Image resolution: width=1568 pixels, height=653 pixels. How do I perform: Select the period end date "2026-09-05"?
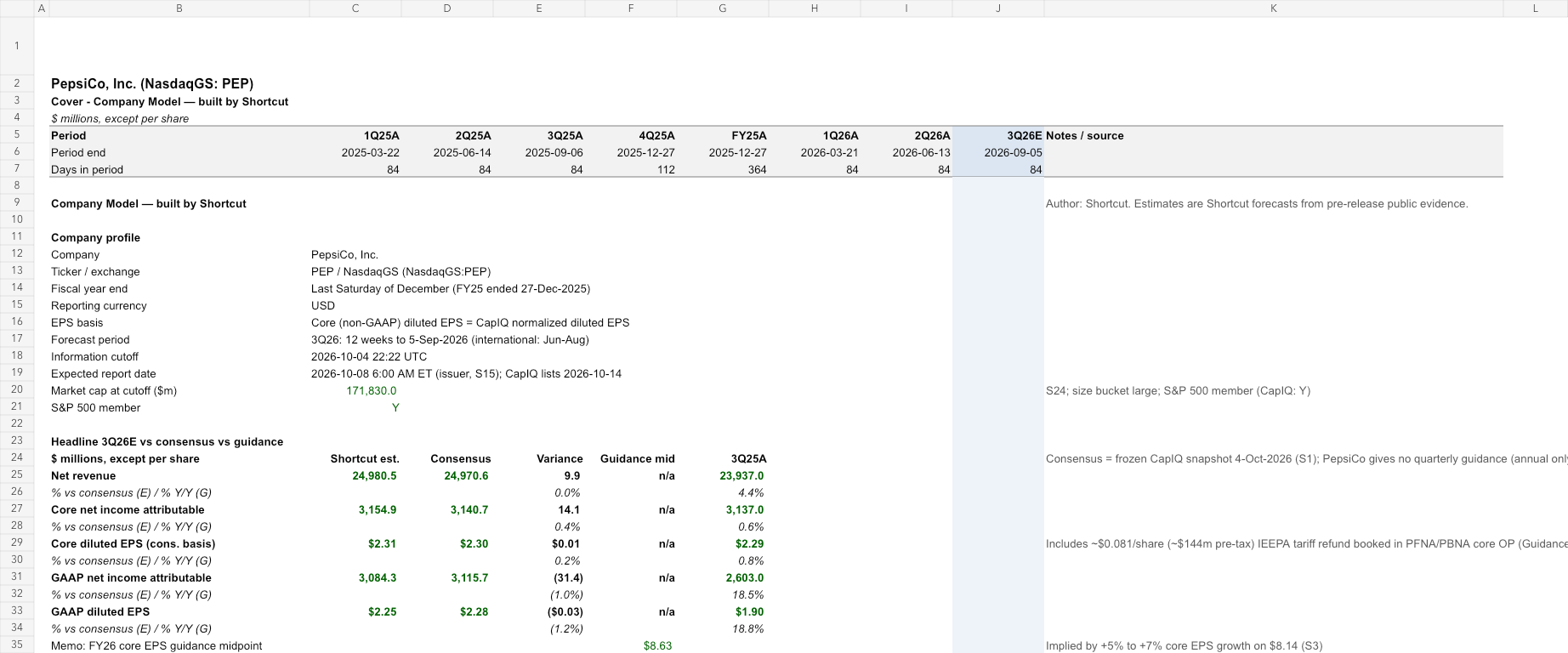[1013, 152]
